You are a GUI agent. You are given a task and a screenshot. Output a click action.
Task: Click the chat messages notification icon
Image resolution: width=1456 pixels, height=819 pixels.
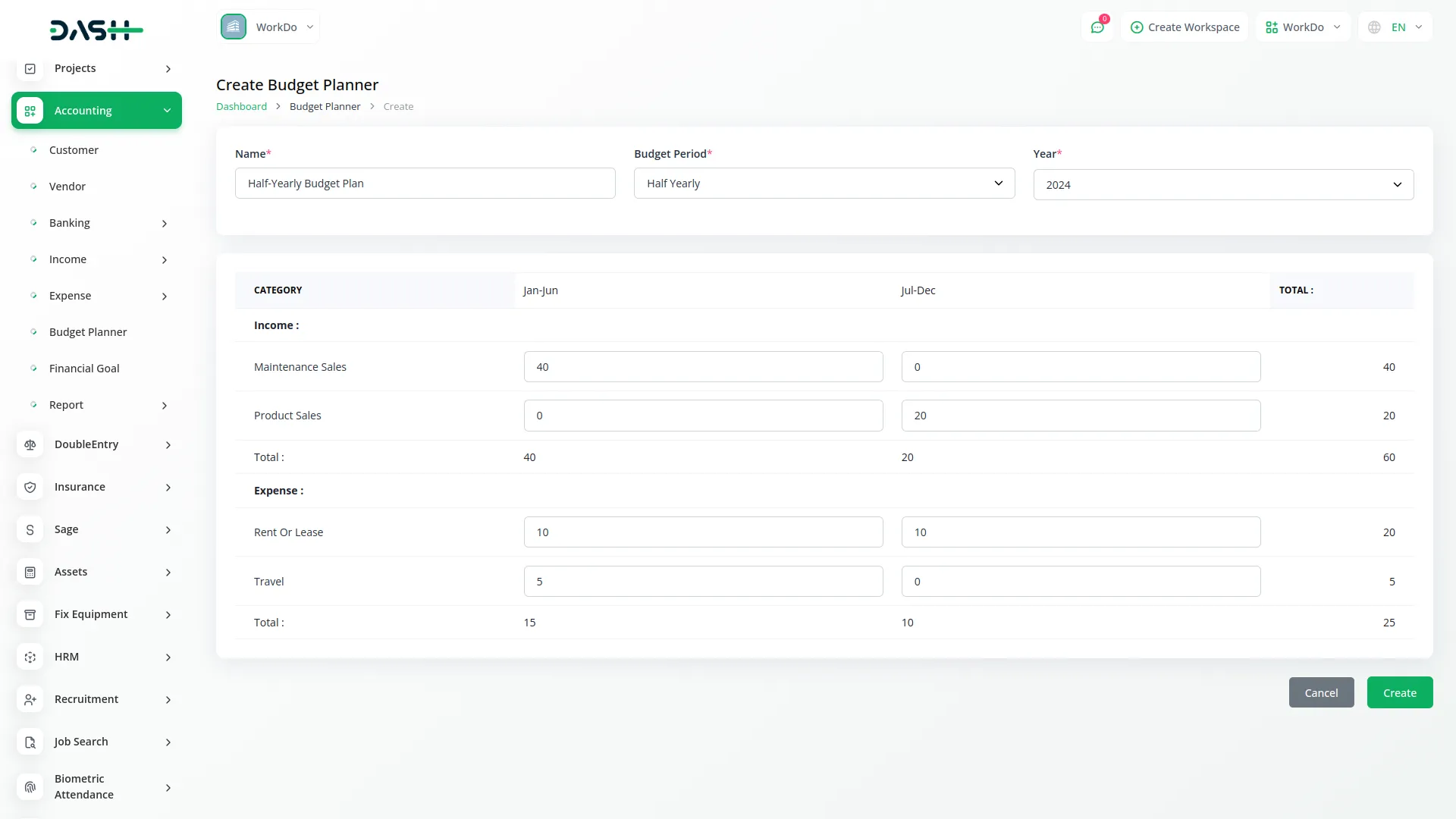click(x=1097, y=27)
